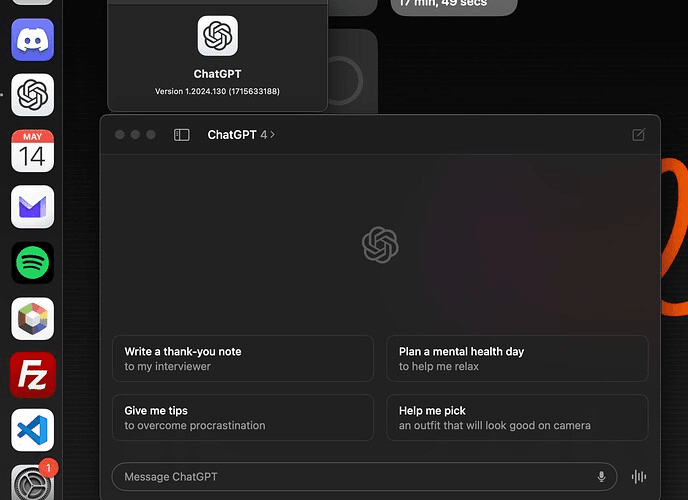Minimize the ChatGPT chat window
The height and width of the screenshot is (500, 688).
pos(135,135)
